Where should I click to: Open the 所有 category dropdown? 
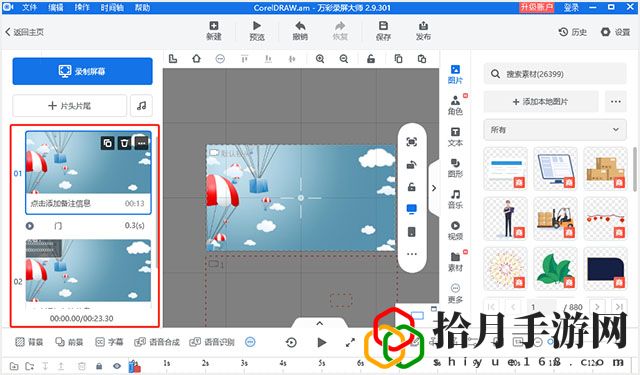[555, 130]
